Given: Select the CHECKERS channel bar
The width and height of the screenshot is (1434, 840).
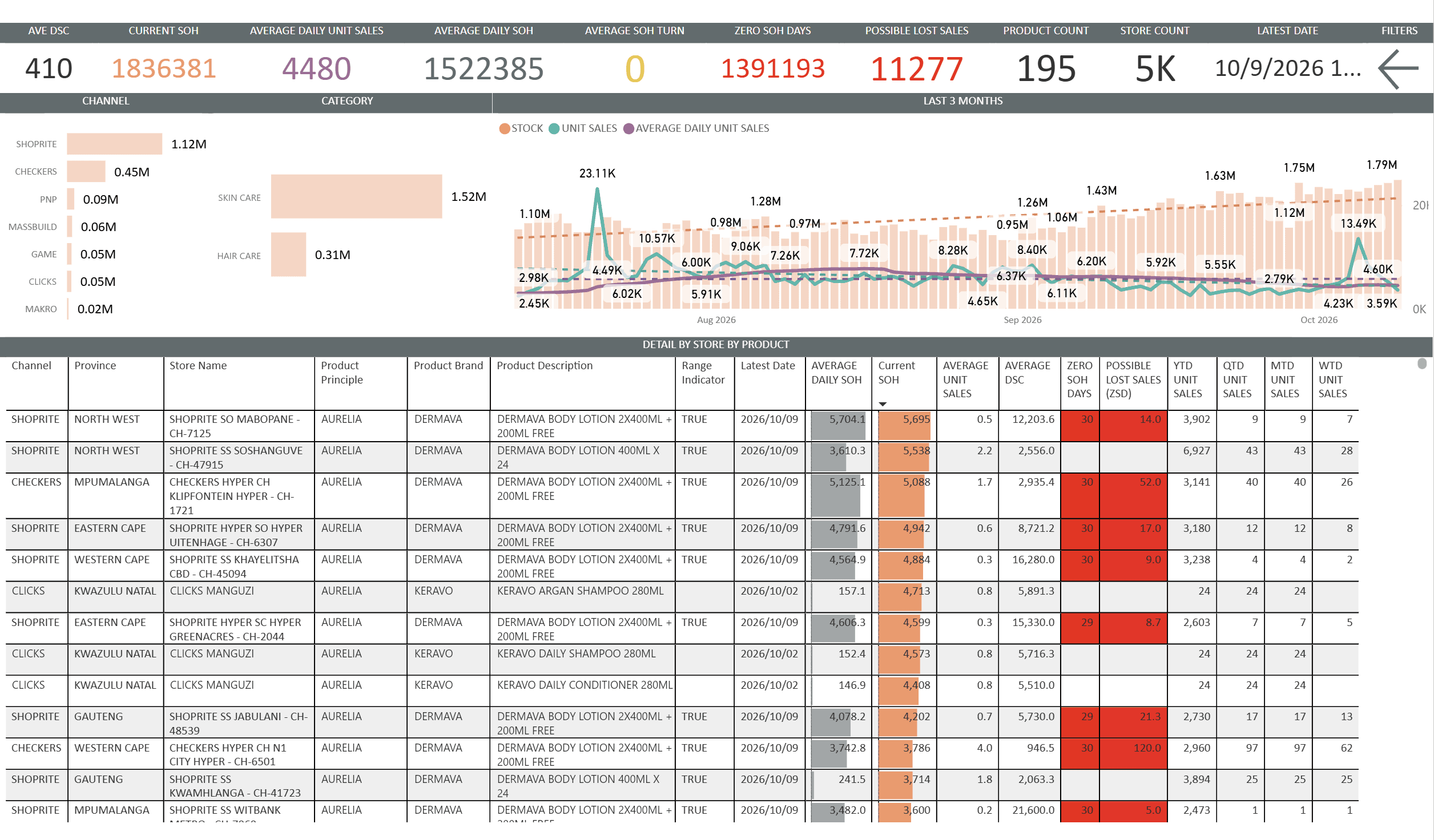Looking at the screenshot, I should coord(86,171).
